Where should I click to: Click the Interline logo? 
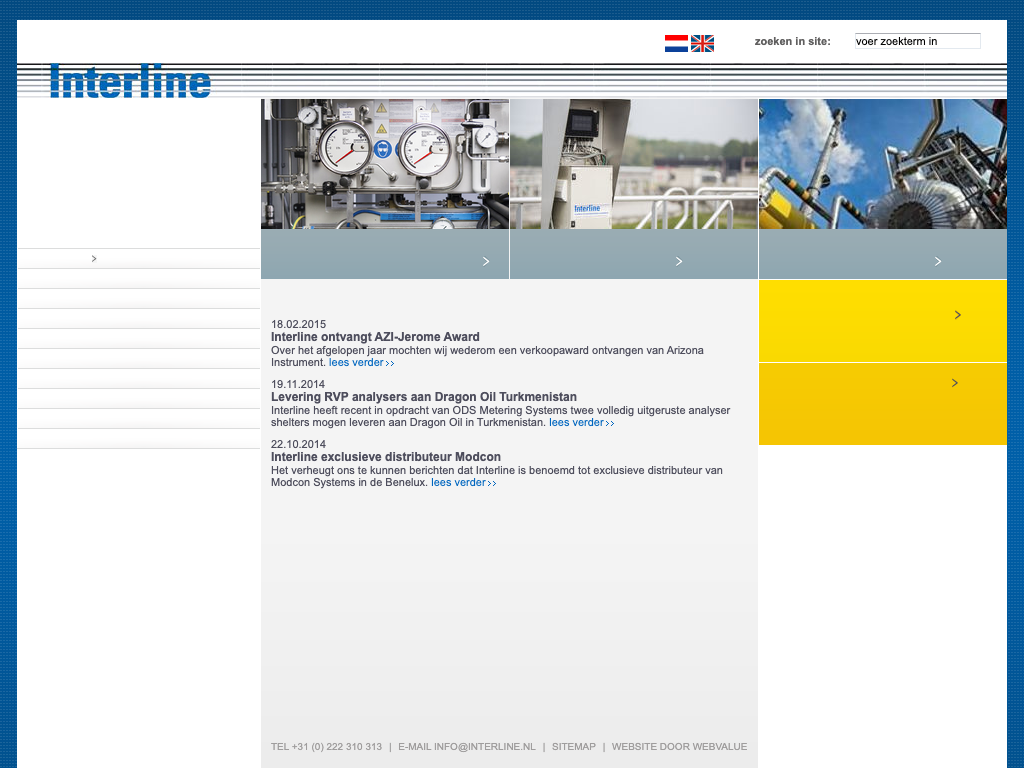[x=130, y=81]
